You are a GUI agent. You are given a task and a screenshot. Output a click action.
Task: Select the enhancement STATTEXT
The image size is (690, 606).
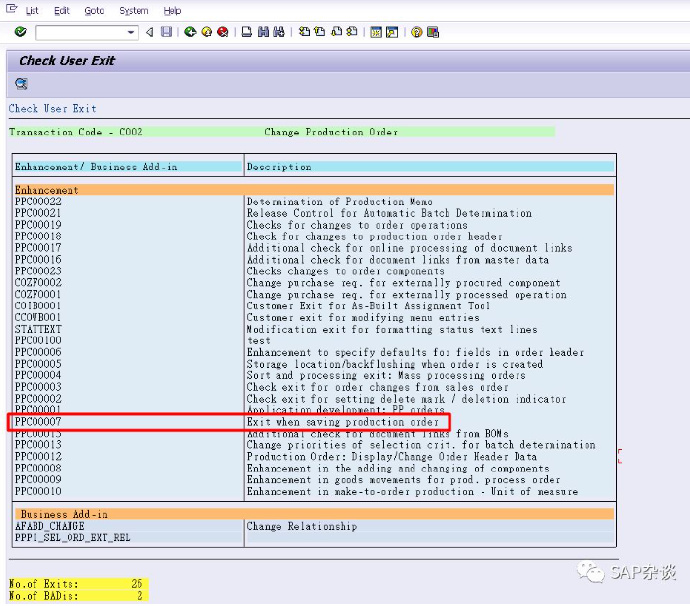tap(38, 329)
